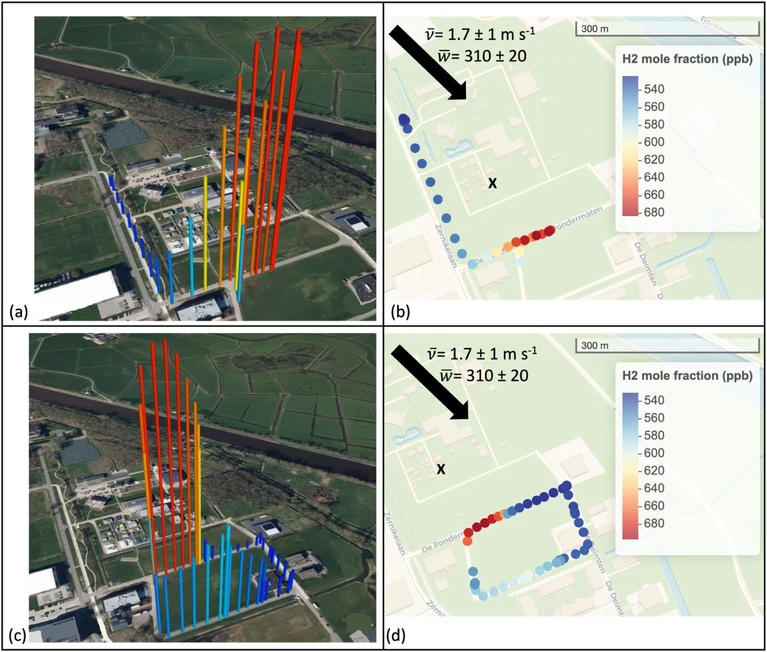Viewport: 767px width, 652px height.
Task: Click the Zernikelaan street label in panel (b)
Action: (444, 246)
